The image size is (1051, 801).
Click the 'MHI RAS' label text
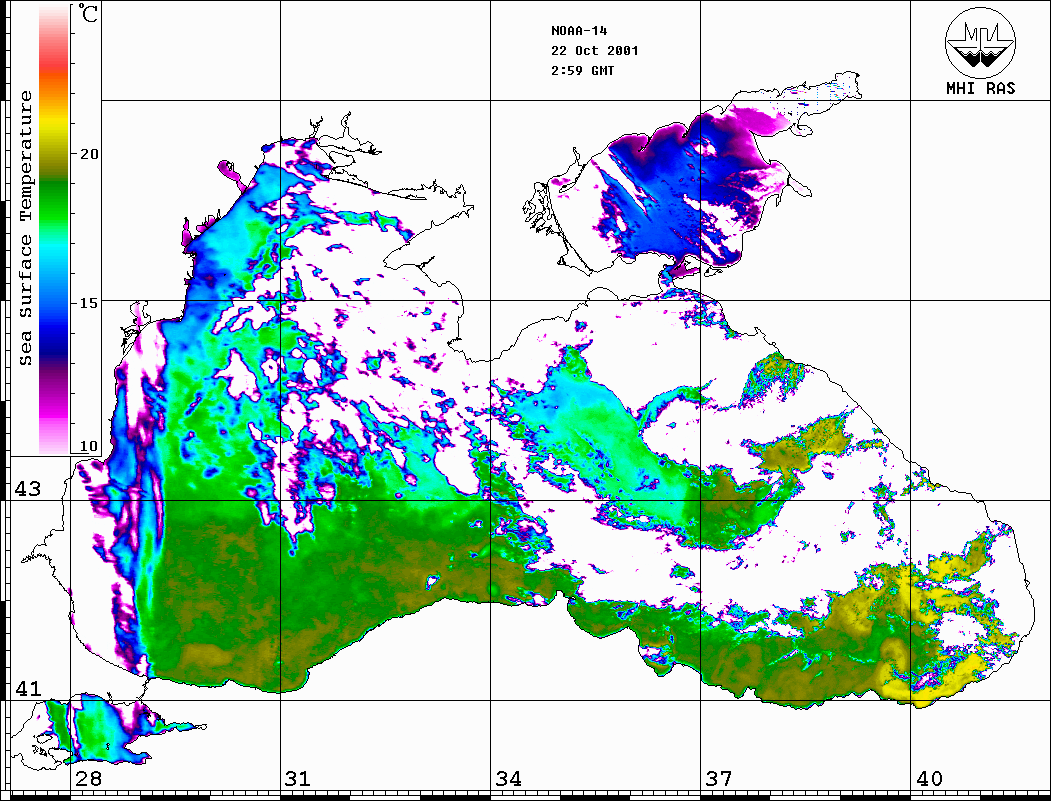(x=980, y=88)
